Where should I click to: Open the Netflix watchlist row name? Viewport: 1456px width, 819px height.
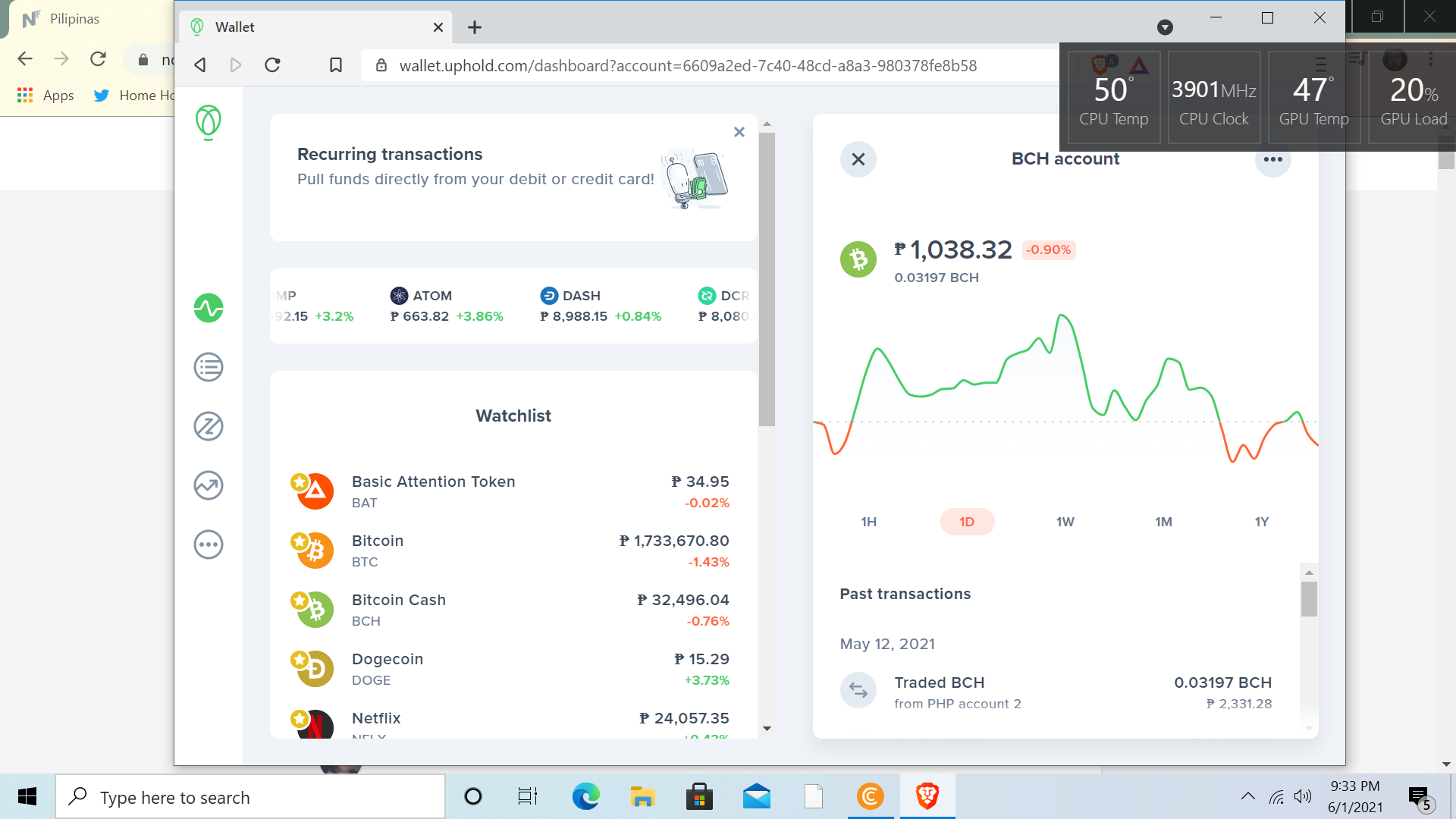tap(376, 718)
